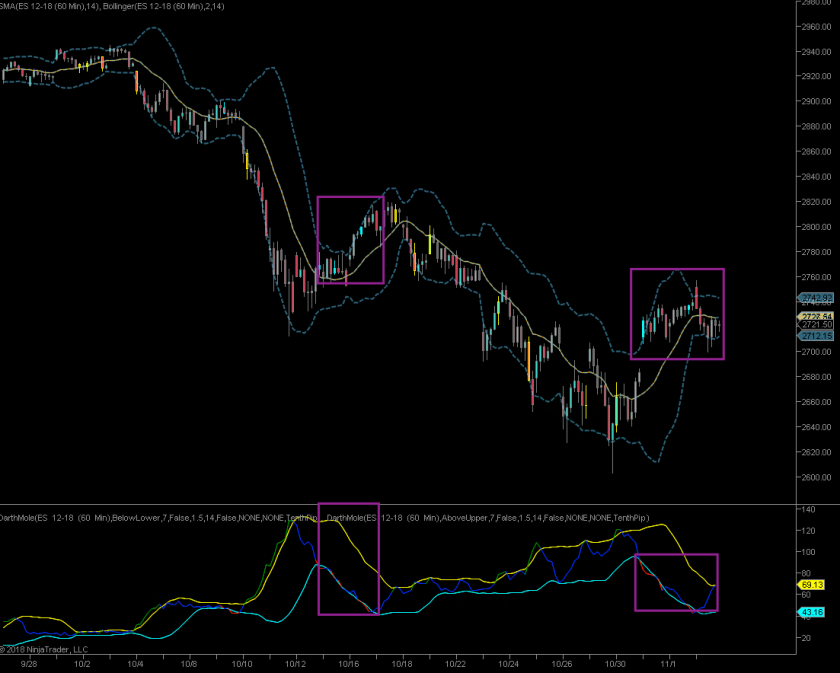Select the DarthMole BelowLower indicator label
The image size is (840, 673).
(x=150, y=518)
